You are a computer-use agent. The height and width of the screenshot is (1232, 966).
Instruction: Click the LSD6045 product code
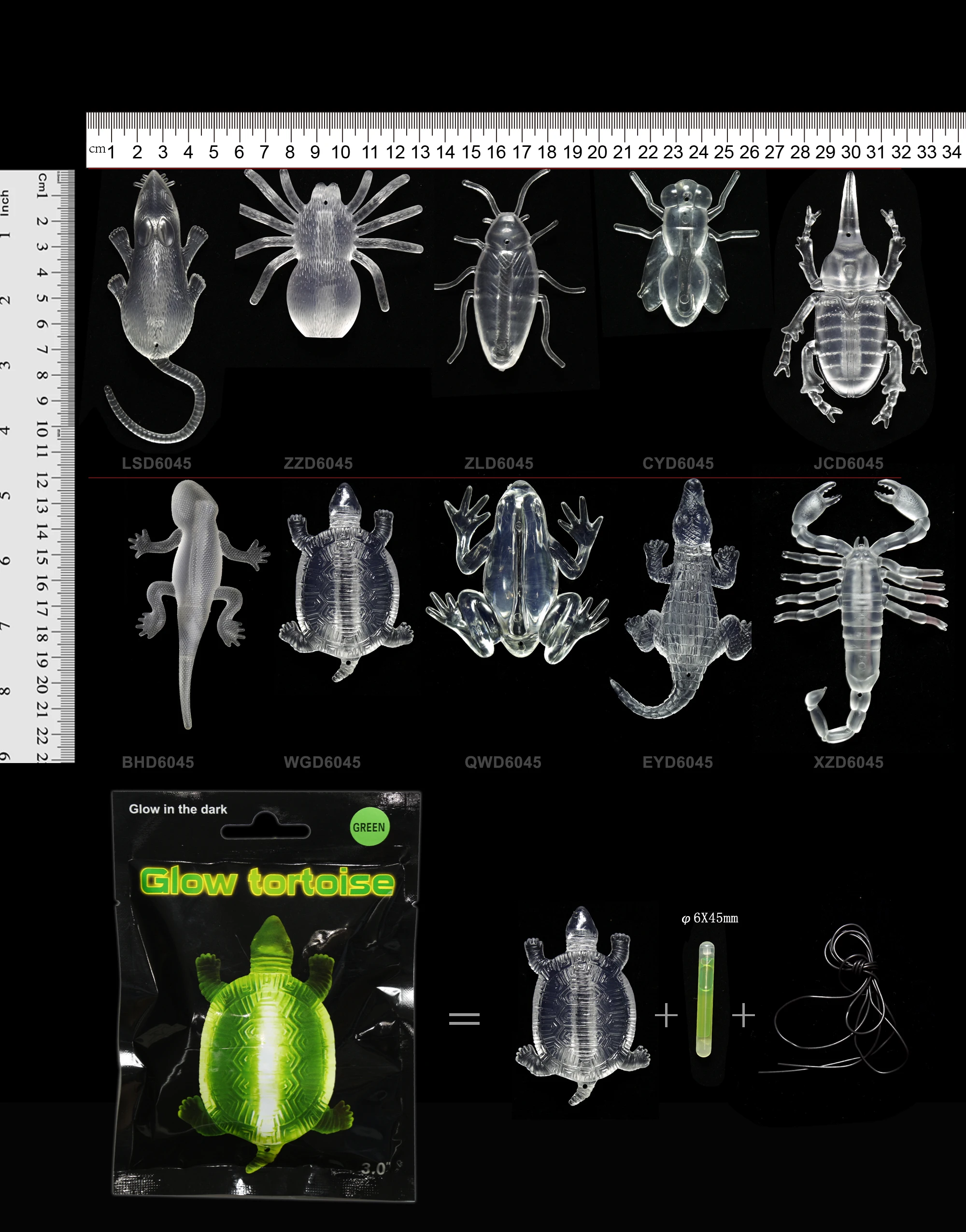click(x=156, y=464)
